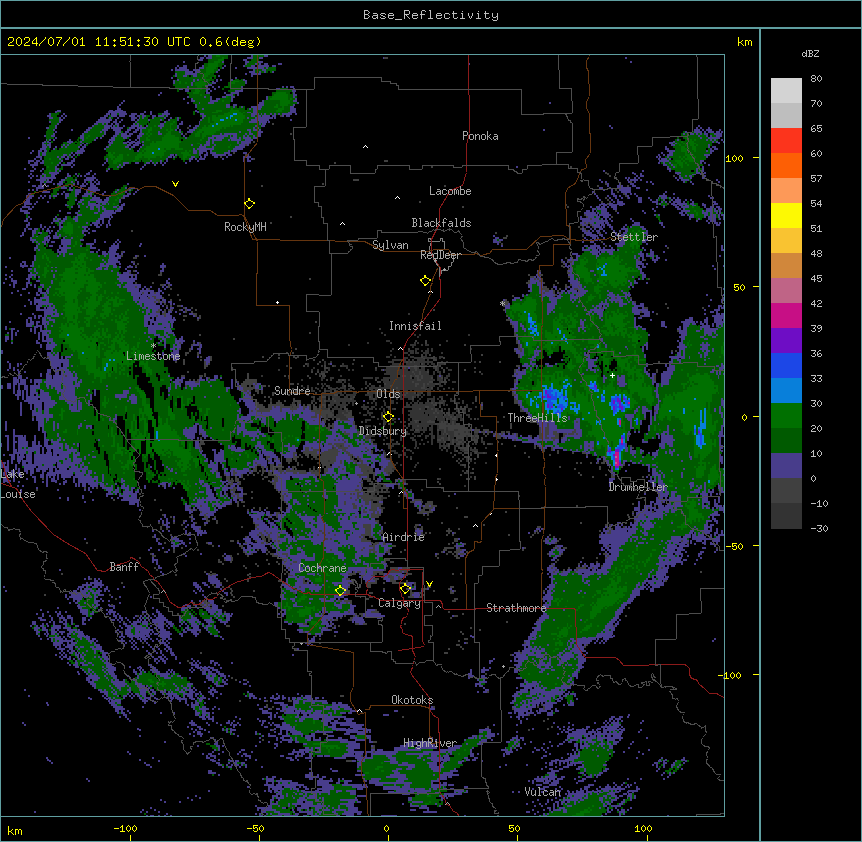Viewport: 862px width, 842px height.
Task: Select the Olds label
Action: (x=388, y=394)
